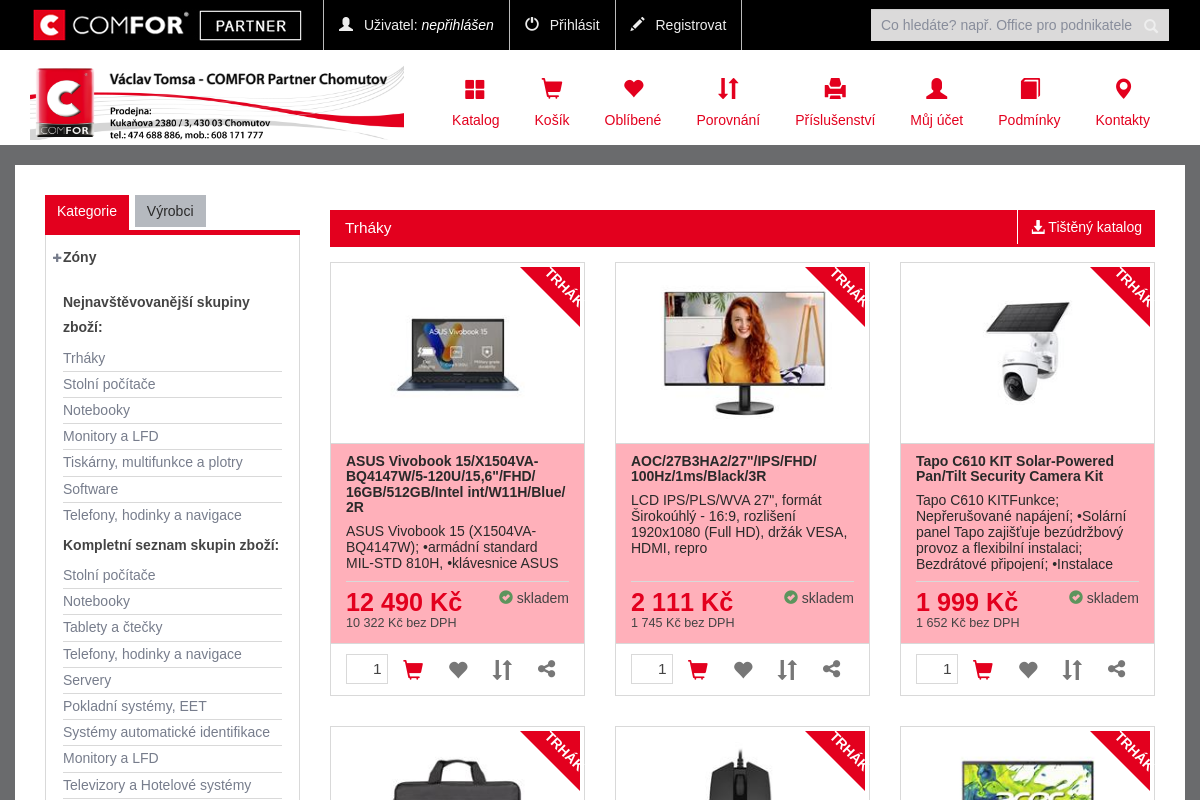The height and width of the screenshot is (800, 1200).
Task: Switch to the Výrobci tab
Action: click(x=170, y=212)
